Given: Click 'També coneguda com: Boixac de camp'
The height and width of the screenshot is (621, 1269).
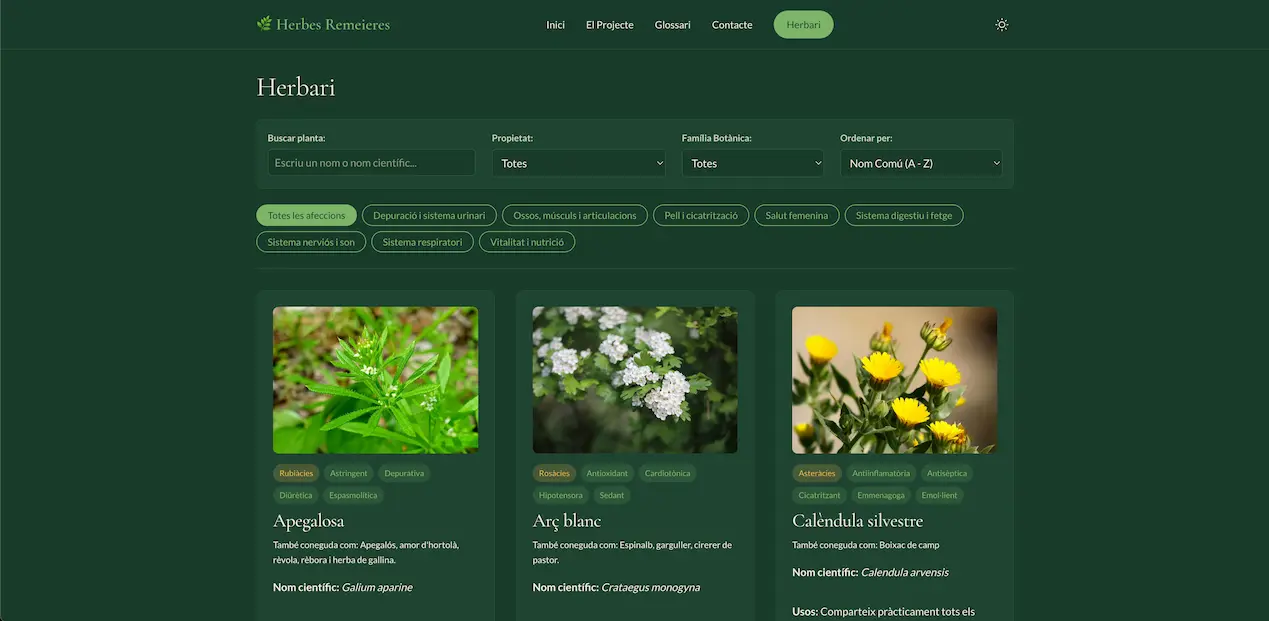Looking at the screenshot, I should pyautogui.click(x=866, y=545).
